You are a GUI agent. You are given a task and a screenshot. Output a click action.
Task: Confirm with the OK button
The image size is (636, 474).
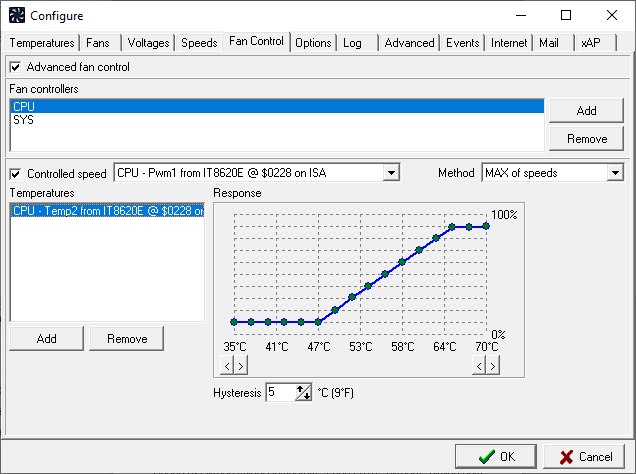(496, 457)
